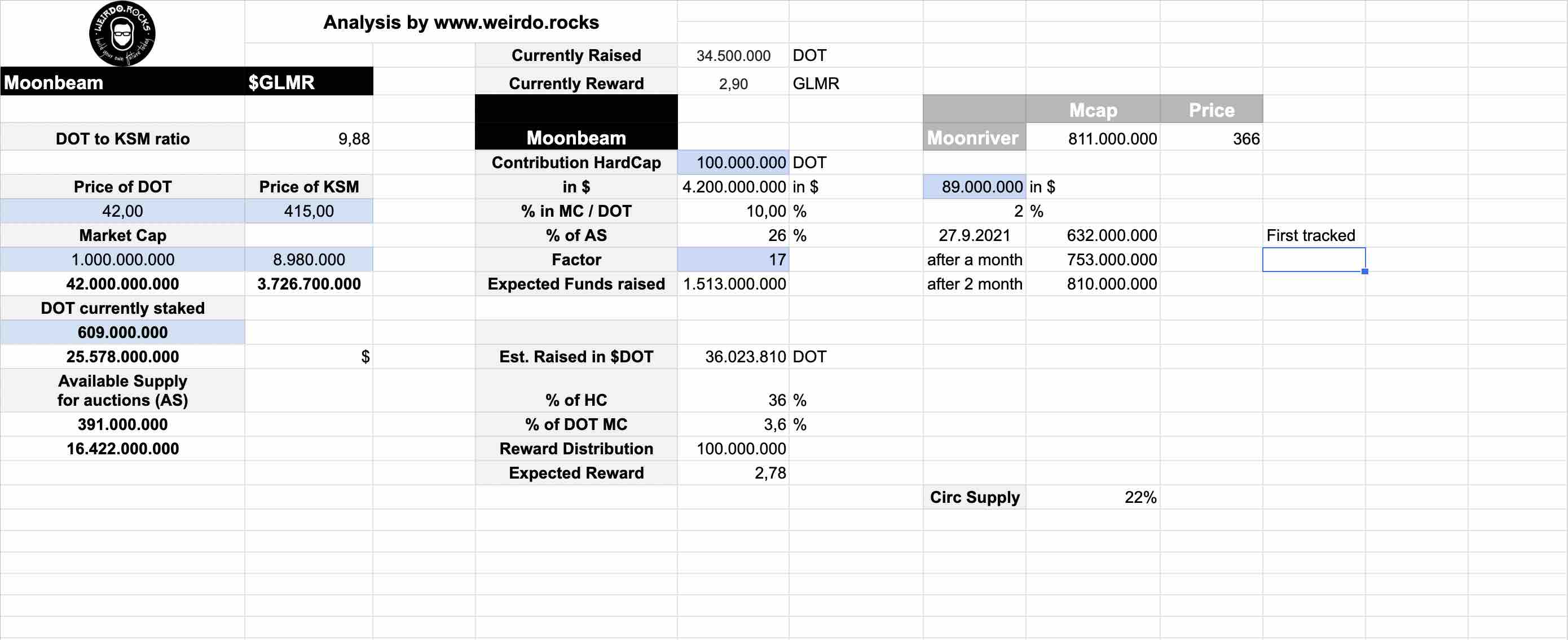Select the '% in MC / DOT' label
The height and width of the screenshot is (640, 1568).
coord(576,211)
